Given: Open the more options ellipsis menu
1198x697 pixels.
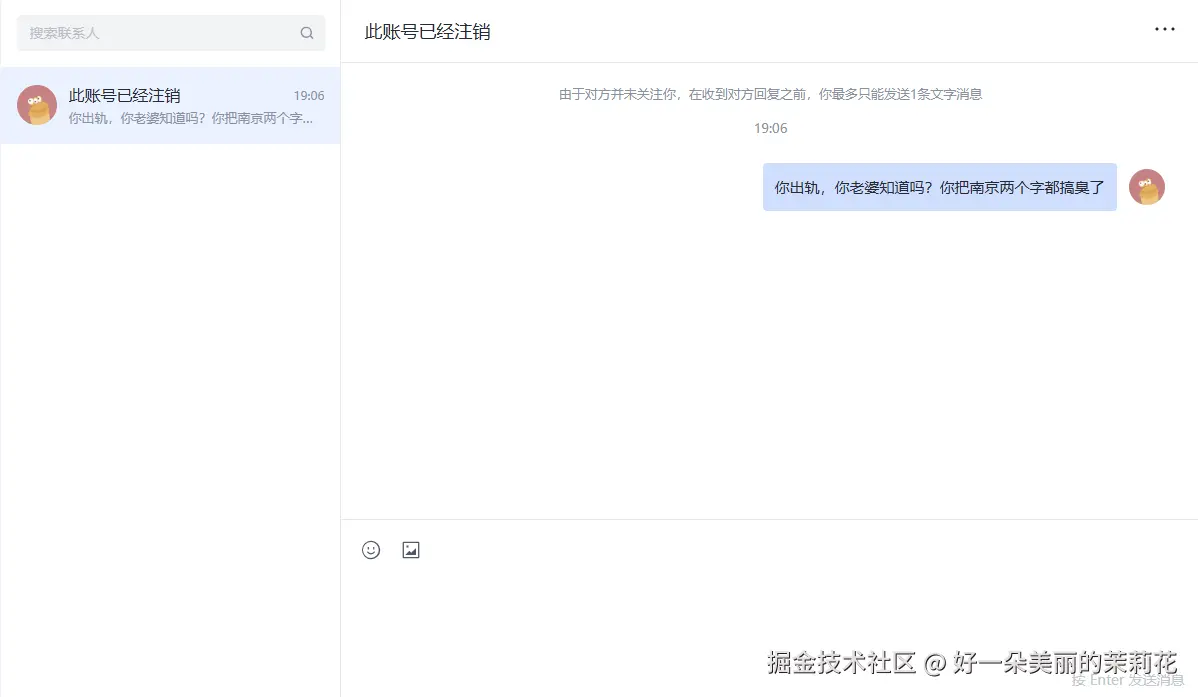Looking at the screenshot, I should click(1164, 29).
